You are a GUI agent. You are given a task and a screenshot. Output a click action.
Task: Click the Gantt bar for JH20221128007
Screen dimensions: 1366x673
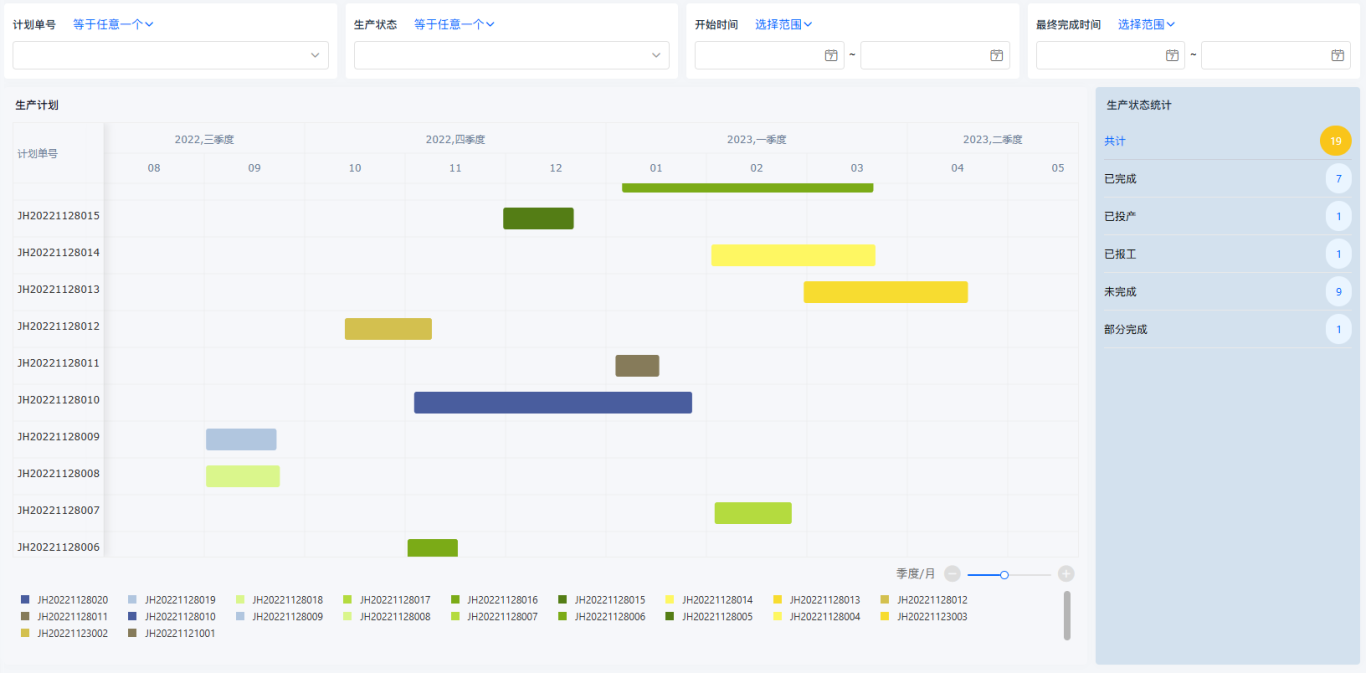(x=753, y=513)
